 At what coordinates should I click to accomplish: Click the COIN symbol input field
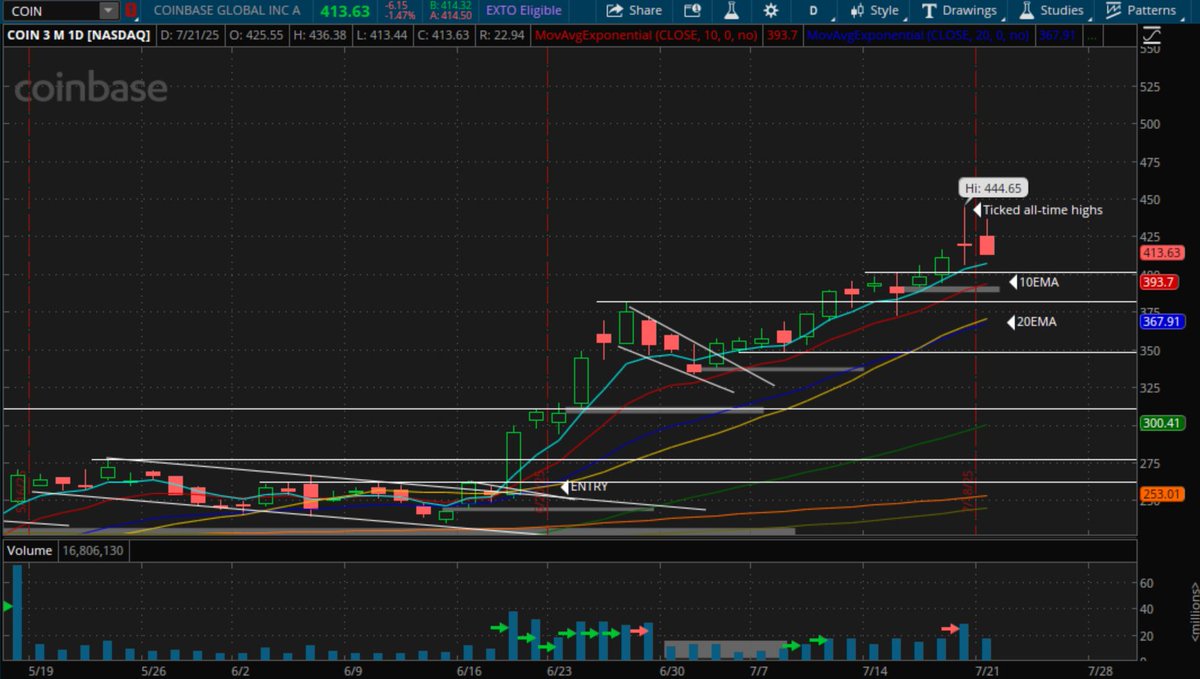click(x=51, y=11)
